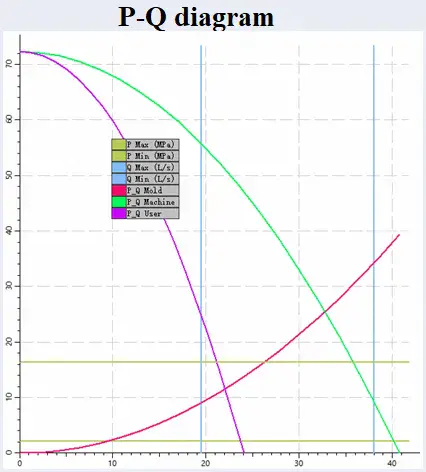Select the green P_Q Machine swatch
Image resolution: width=426 pixels, height=472 pixels.
(x=119, y=202)
